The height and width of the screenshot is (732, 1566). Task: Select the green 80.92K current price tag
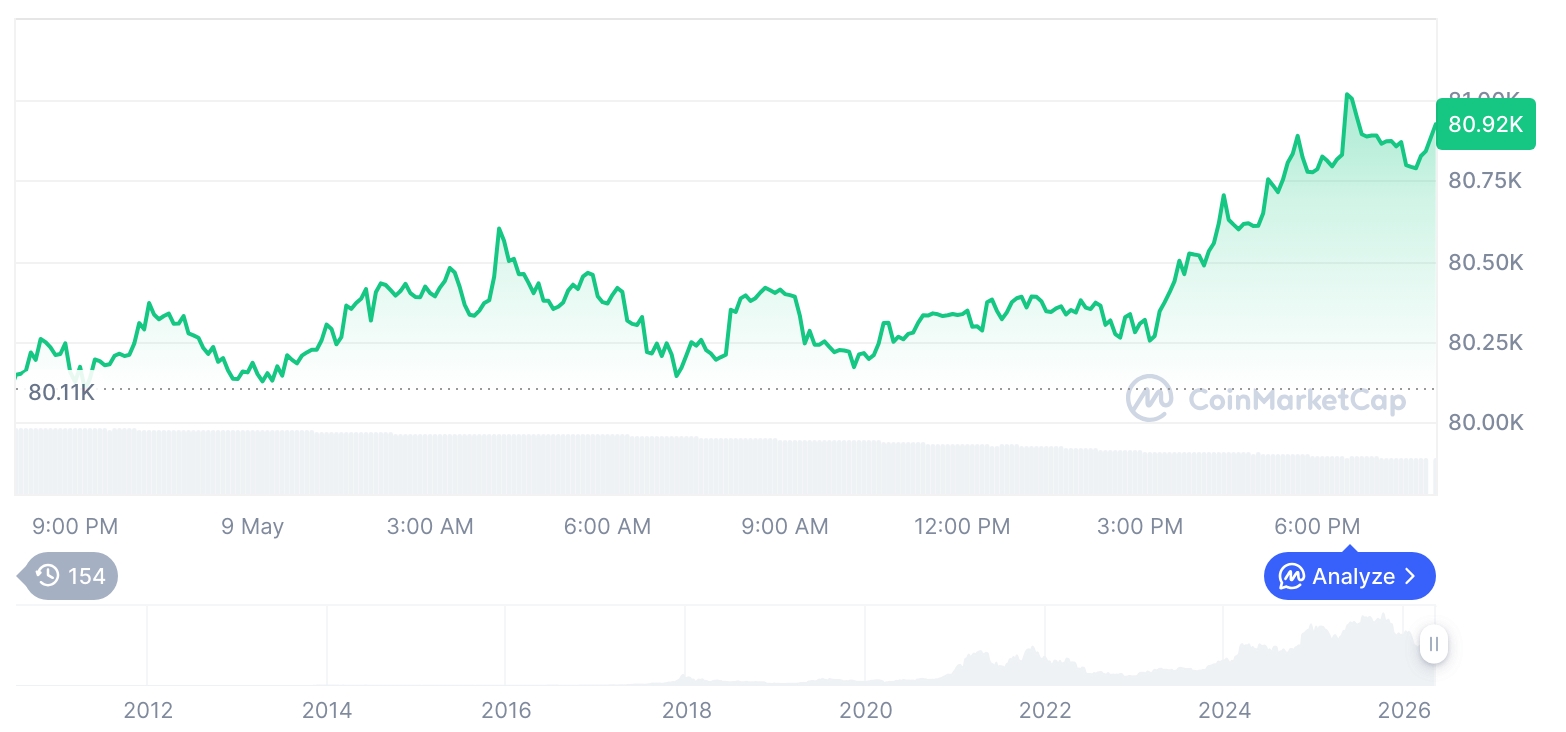click(1485, 124)
